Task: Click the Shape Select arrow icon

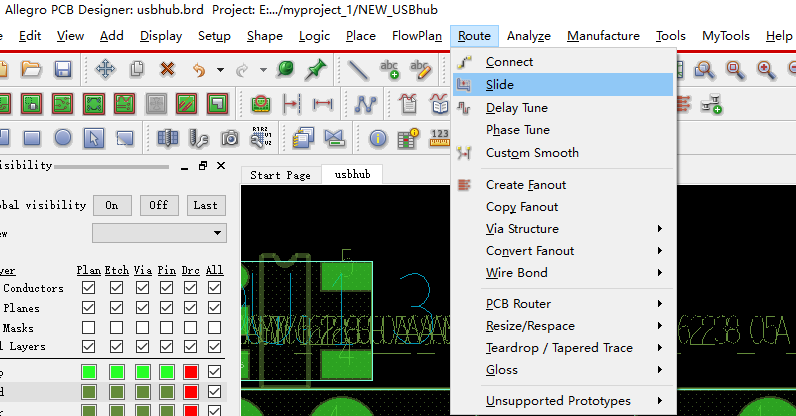Action: 94,138
